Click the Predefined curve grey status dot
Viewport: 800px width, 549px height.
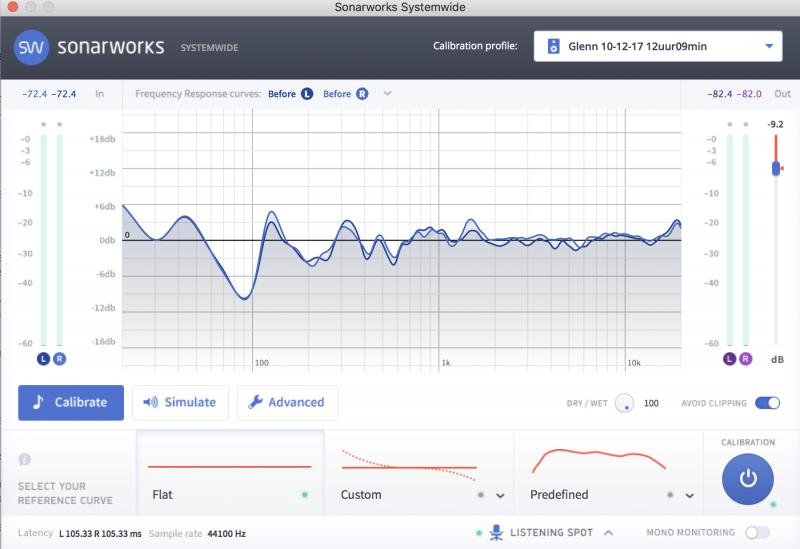(670, 494)
